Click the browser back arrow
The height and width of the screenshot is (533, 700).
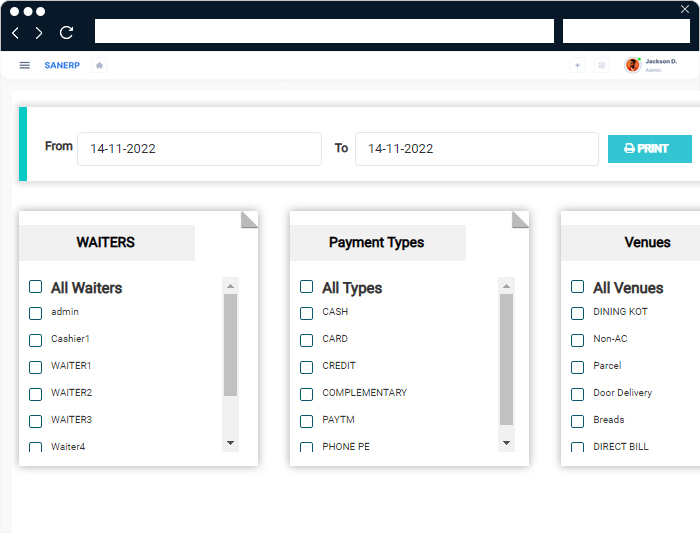[16, 33]
